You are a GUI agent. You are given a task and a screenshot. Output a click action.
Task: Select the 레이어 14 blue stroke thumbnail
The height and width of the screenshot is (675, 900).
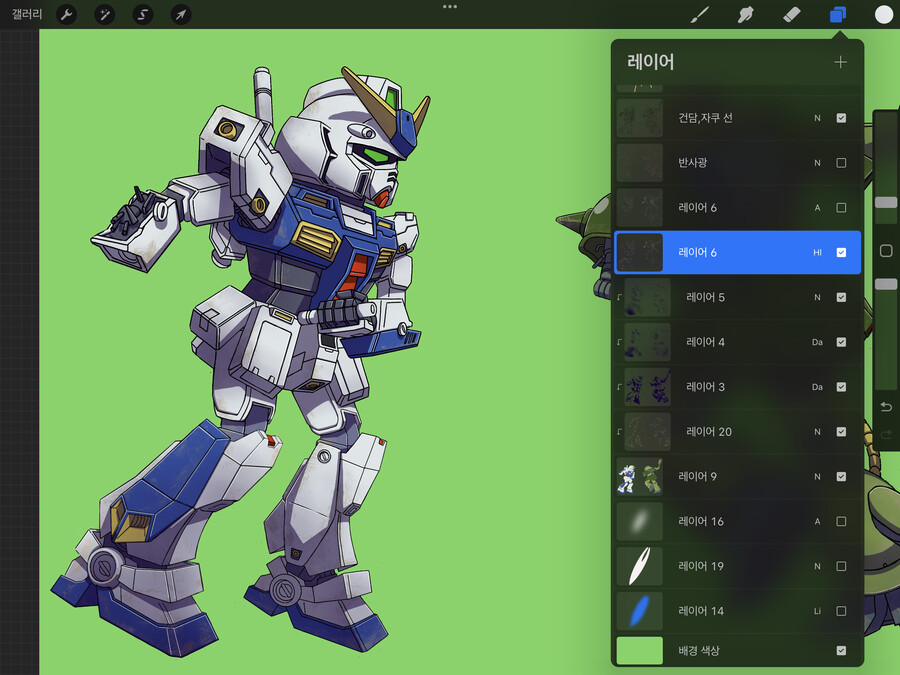pos(639,611)
